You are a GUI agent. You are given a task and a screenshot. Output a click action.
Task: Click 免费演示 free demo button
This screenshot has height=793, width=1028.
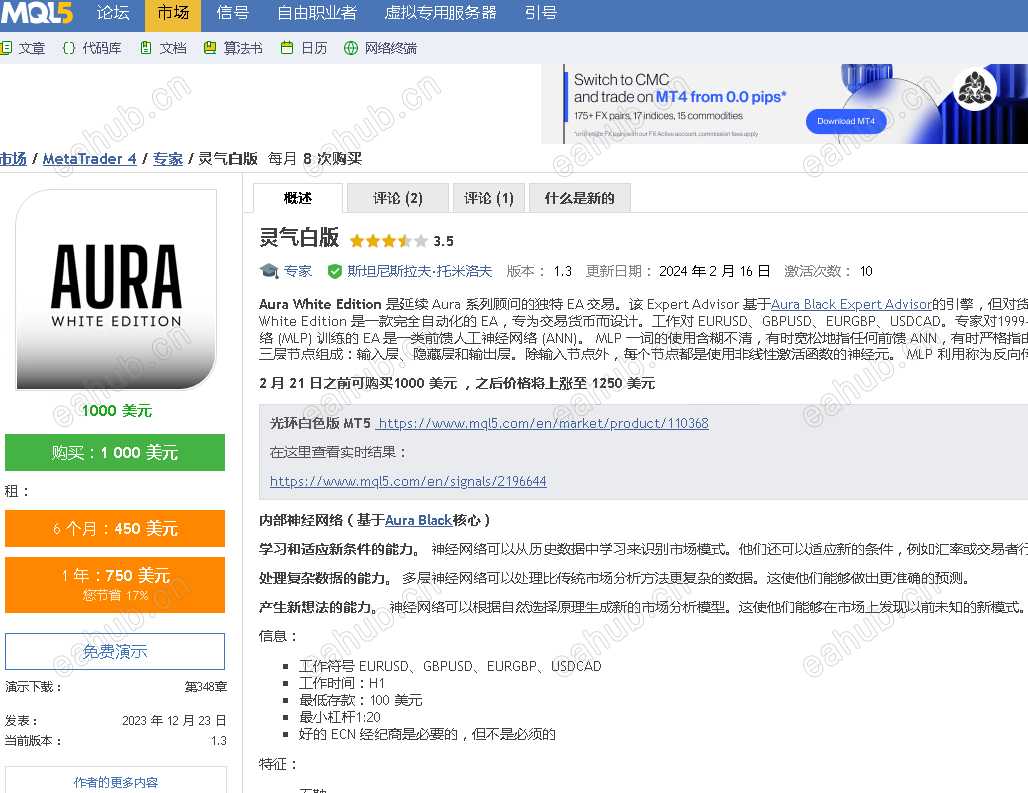[x=115, y=651]
